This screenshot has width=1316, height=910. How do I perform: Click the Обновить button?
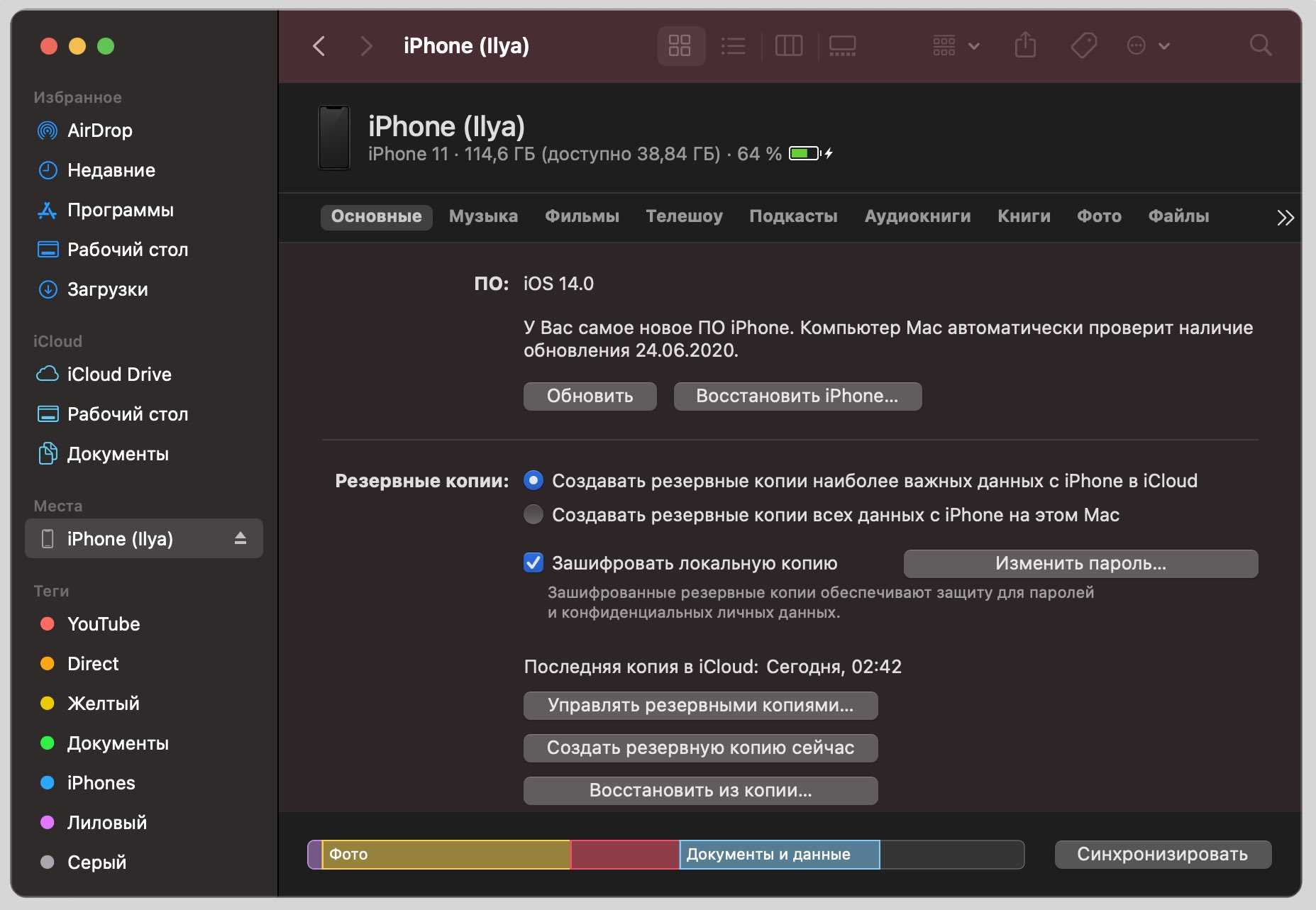click(x=590, y=396)
